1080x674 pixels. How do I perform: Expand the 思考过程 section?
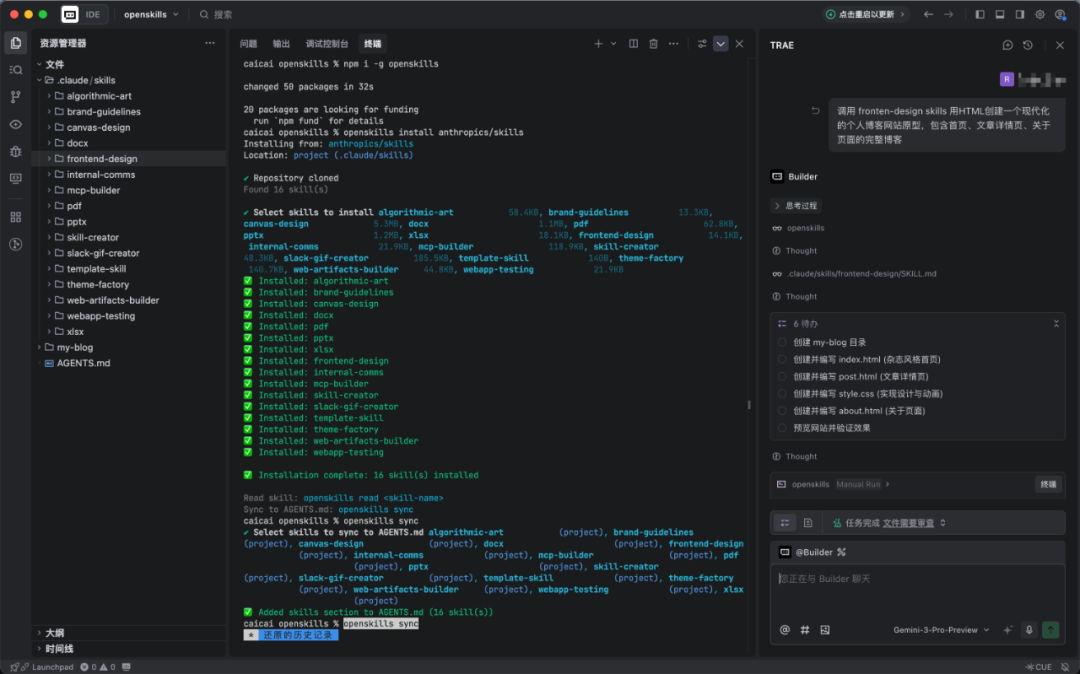click(796, 205)
